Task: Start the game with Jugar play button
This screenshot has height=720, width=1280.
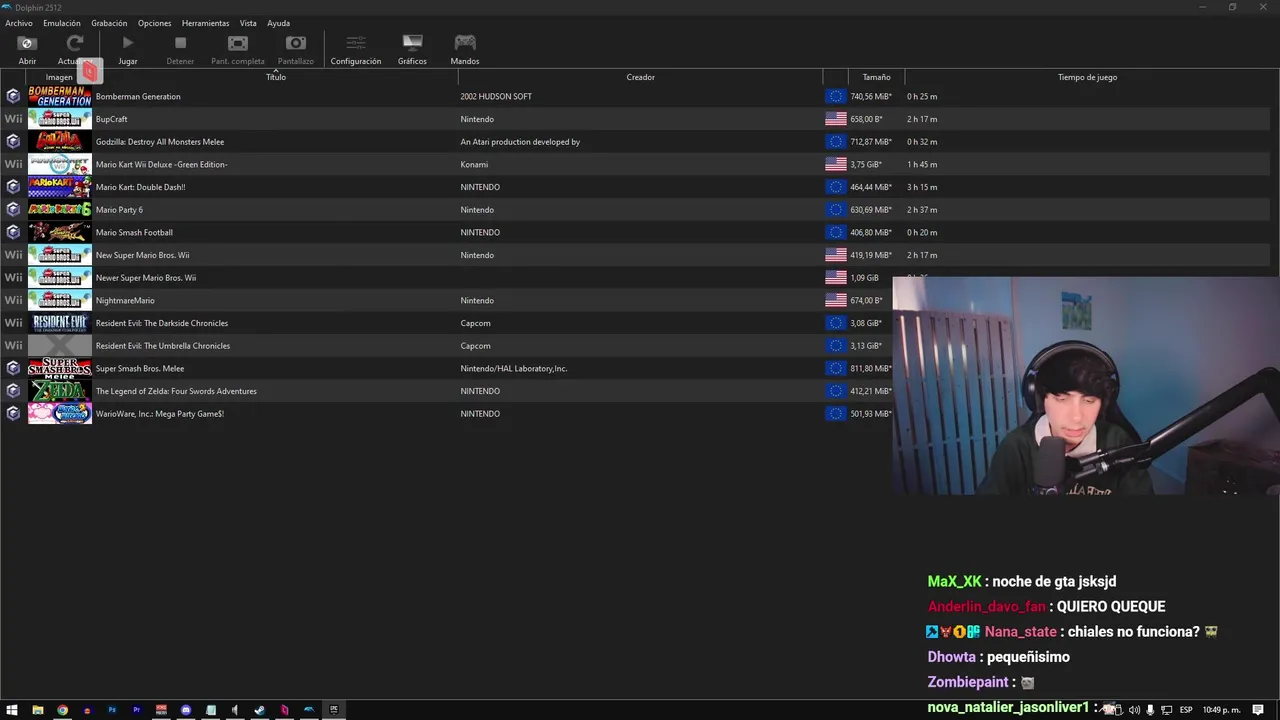Action: pos(127,43)
